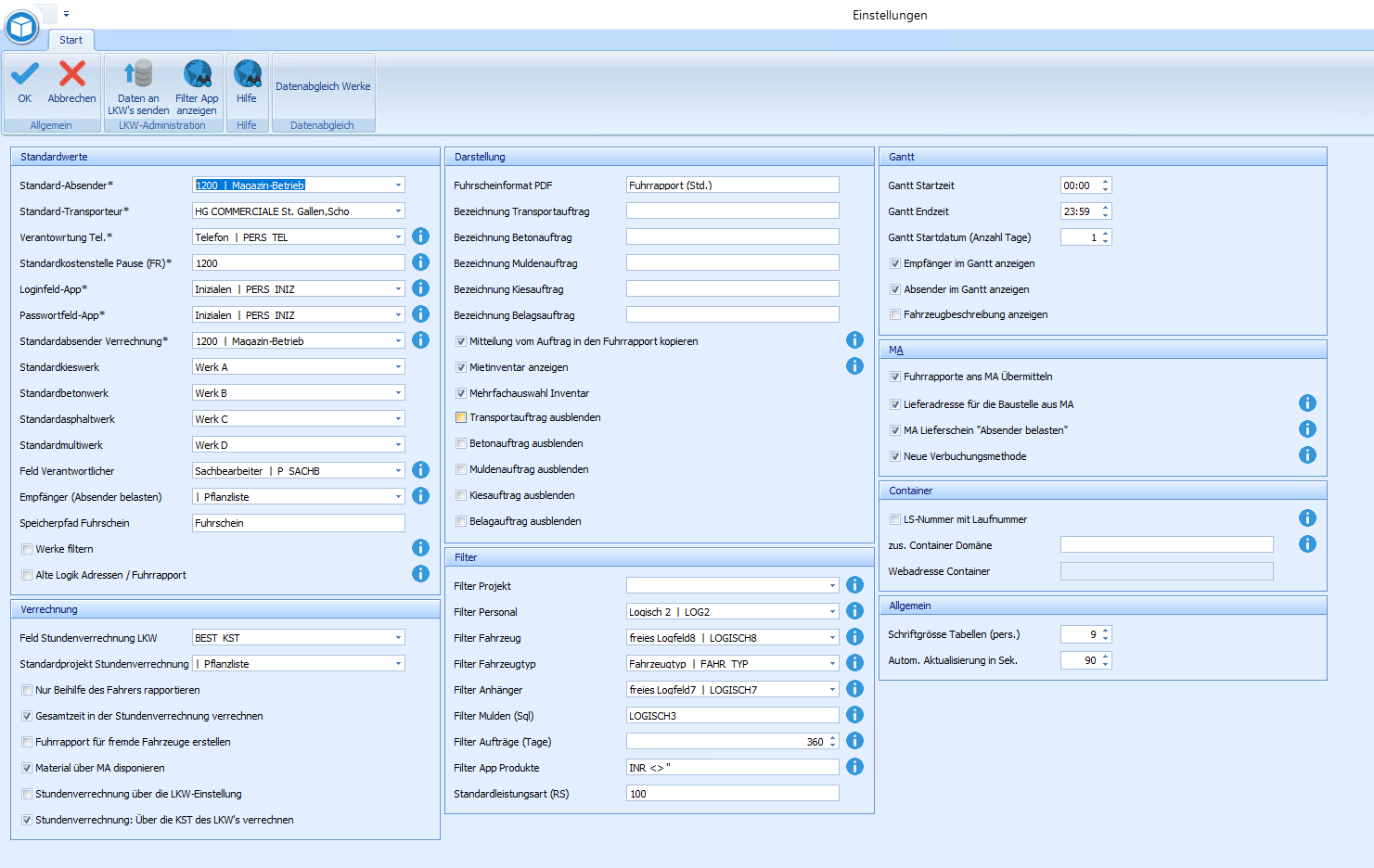Viewport: 1374px width, 868px height.
Task: Open the Standard-Absender dropdown
Action: [399, 185]
